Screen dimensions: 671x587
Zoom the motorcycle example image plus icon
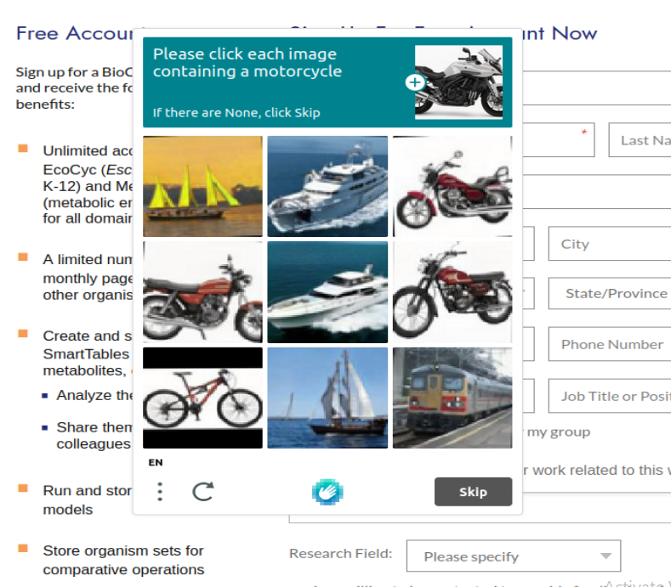click(x=416, y=83)
